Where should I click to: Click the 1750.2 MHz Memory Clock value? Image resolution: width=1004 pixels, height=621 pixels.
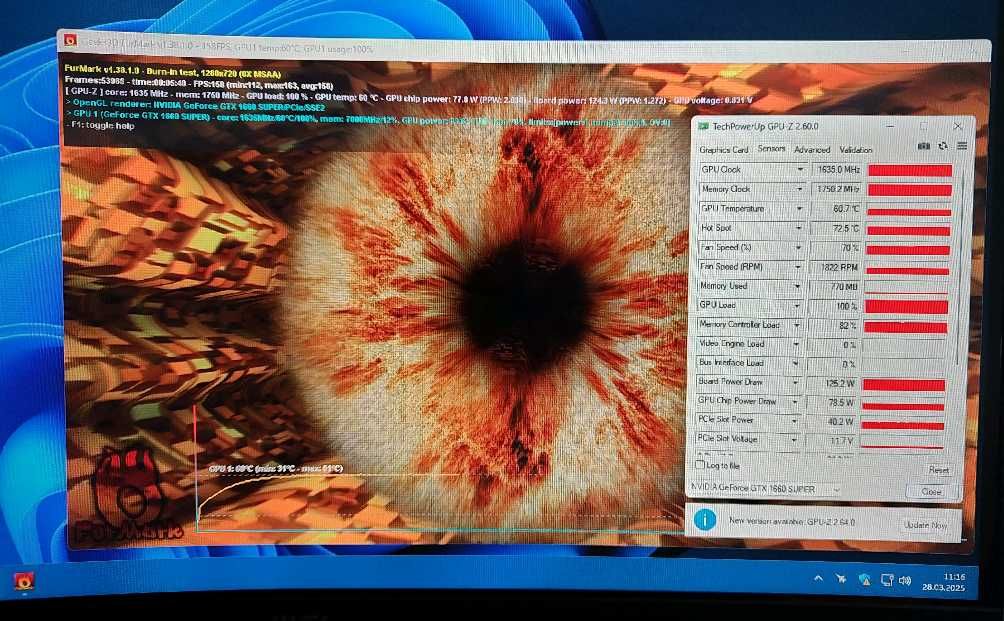point(837,190)
